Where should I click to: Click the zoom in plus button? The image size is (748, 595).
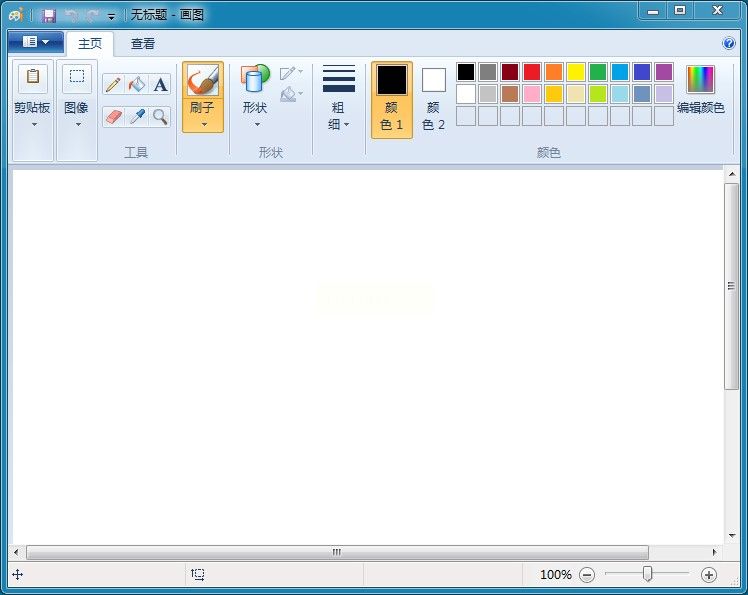tap(709, 575)
